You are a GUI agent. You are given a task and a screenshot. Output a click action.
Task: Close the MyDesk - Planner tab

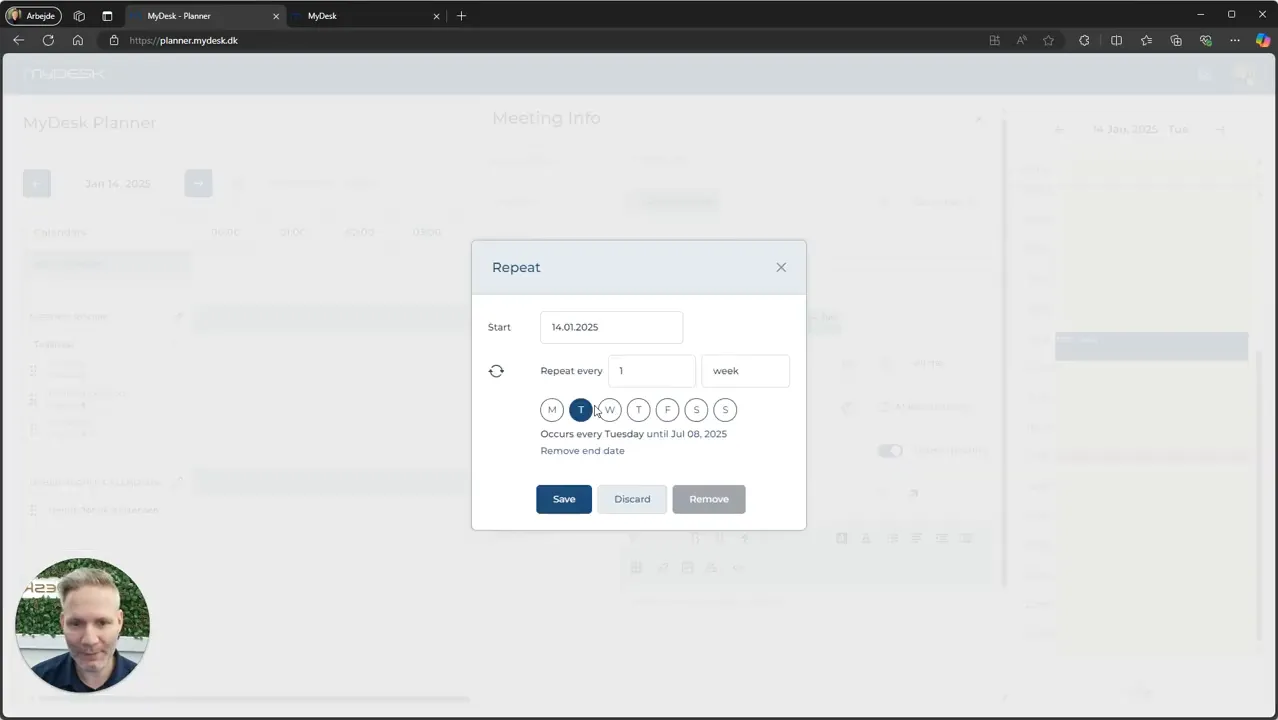coord(276,16)
